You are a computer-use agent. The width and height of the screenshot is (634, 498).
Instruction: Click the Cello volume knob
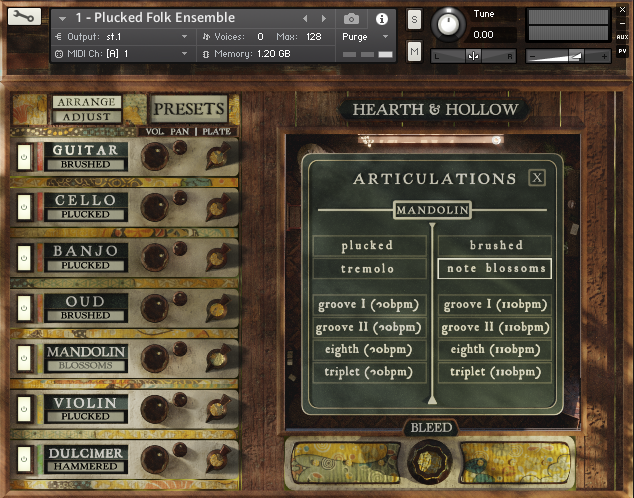[x=155, y=207]
